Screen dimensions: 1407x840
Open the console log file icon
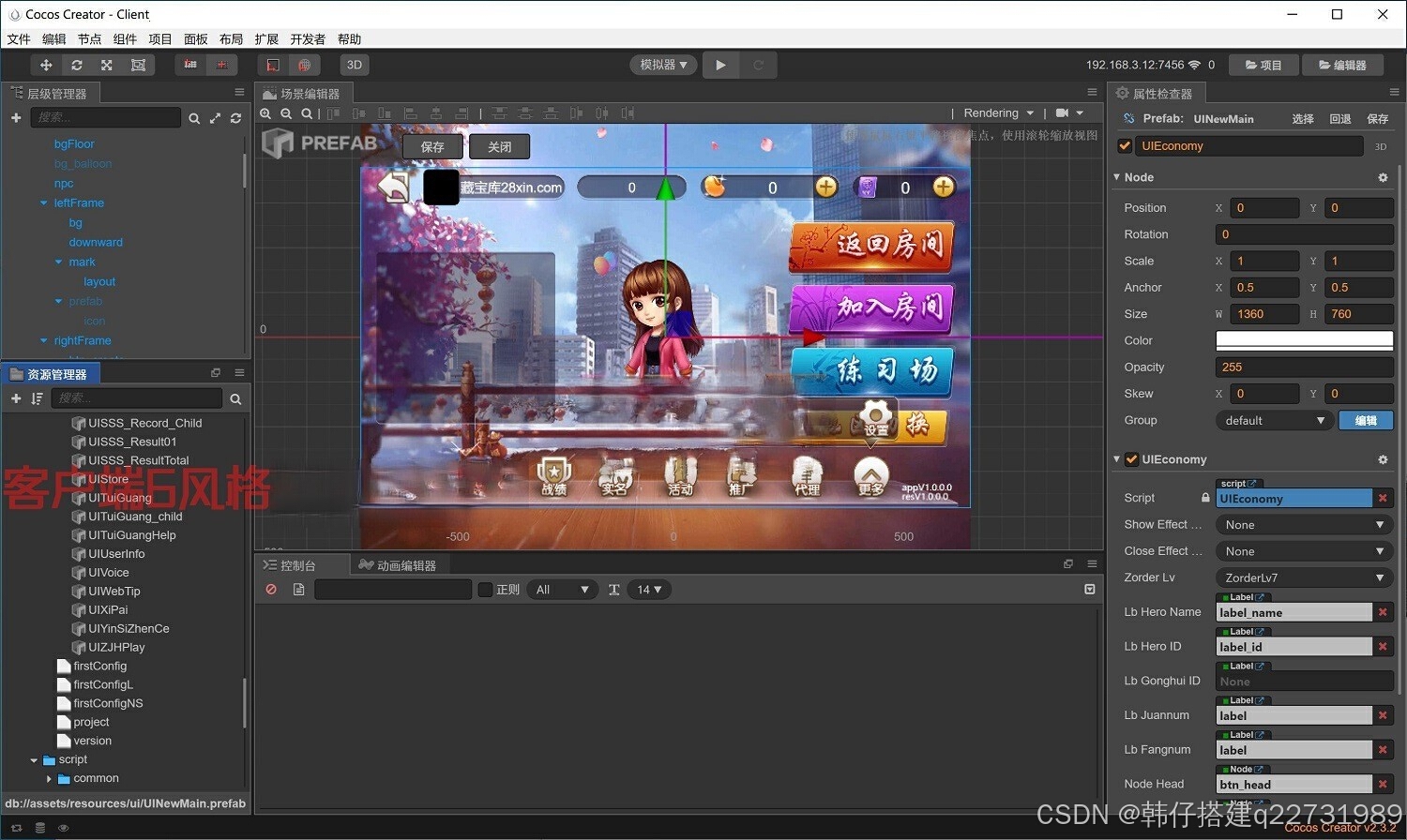coord(298,590)
